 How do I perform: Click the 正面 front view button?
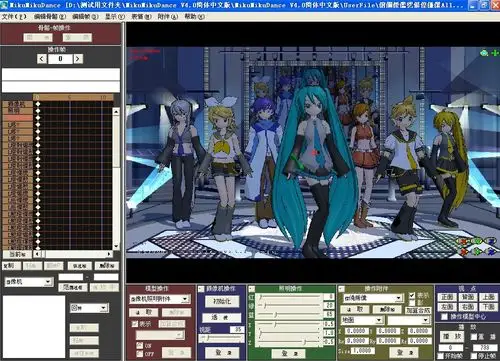pyautogui.click(x=447, y=297)
